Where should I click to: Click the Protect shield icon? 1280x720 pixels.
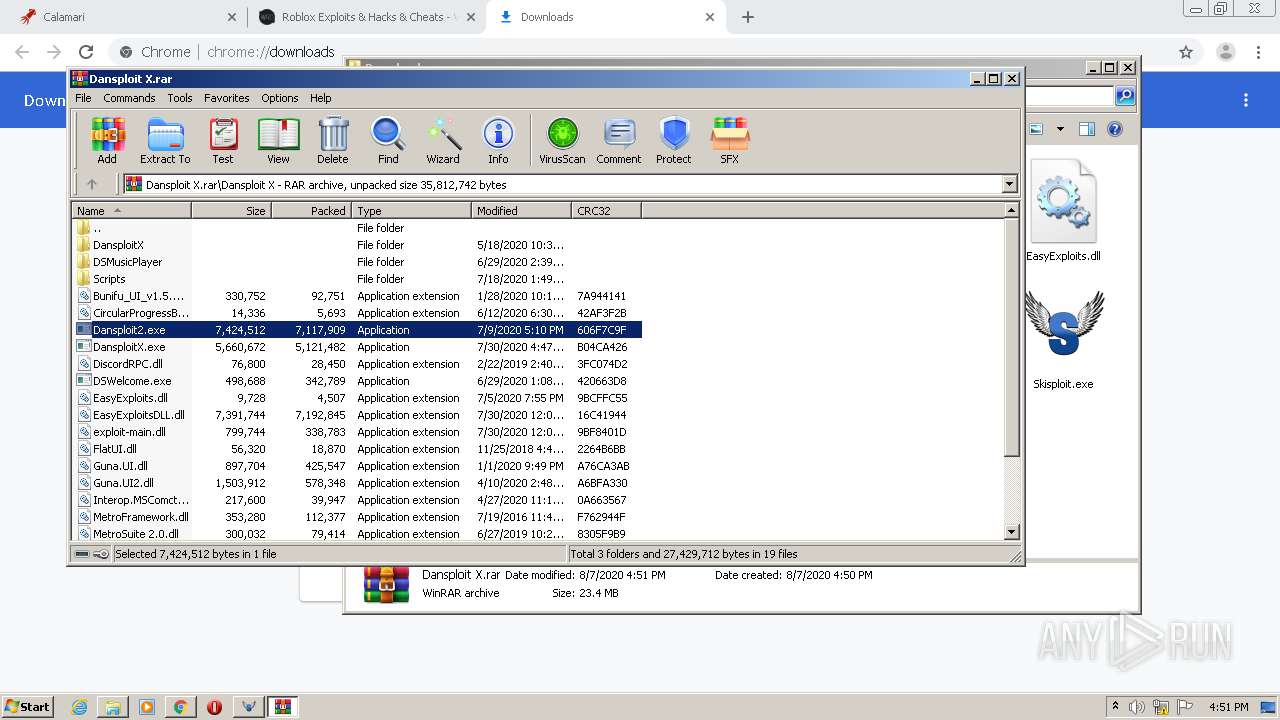(674, 141)
